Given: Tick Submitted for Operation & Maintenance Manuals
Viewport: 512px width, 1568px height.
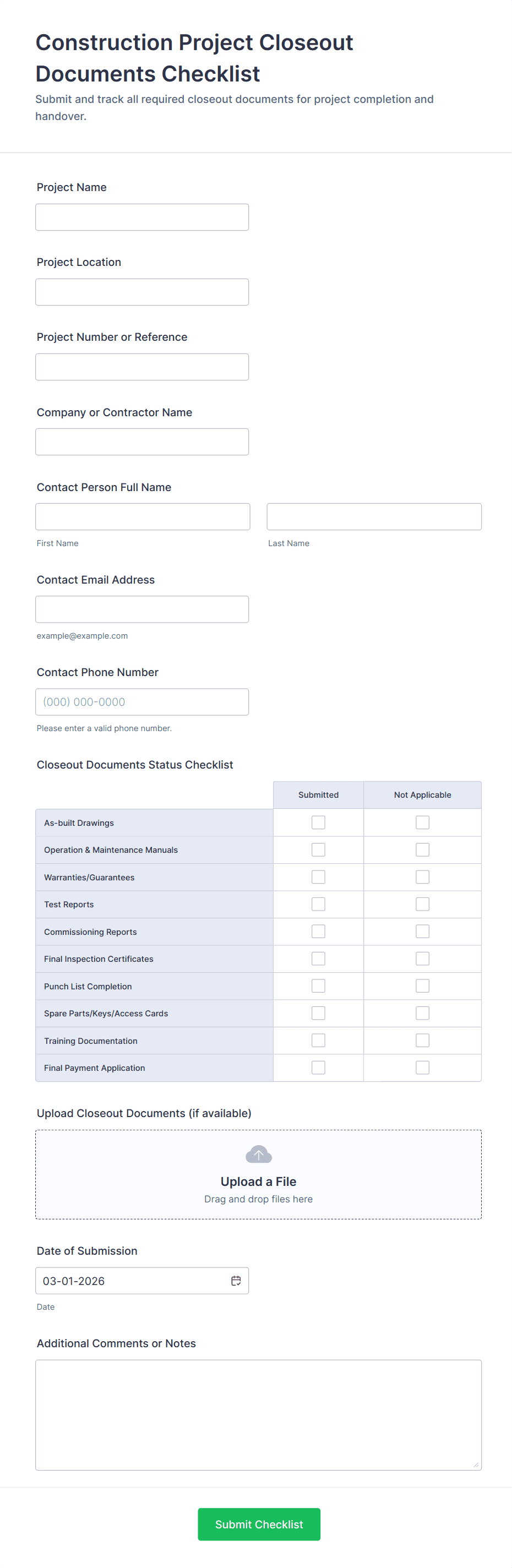Looking at the screenshot, I should tap(318, 850).
